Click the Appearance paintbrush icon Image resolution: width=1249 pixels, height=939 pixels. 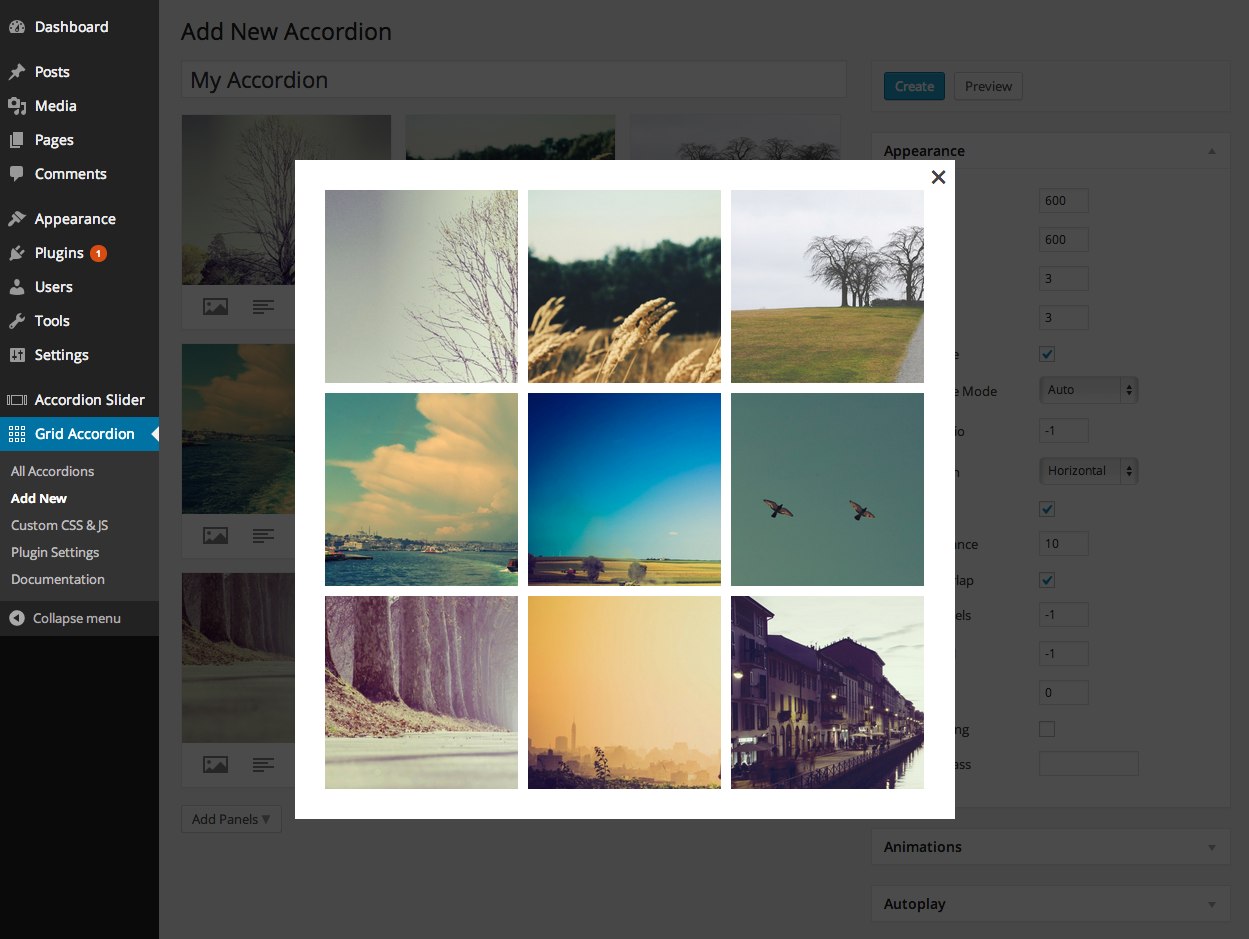[x=17, y=219]
